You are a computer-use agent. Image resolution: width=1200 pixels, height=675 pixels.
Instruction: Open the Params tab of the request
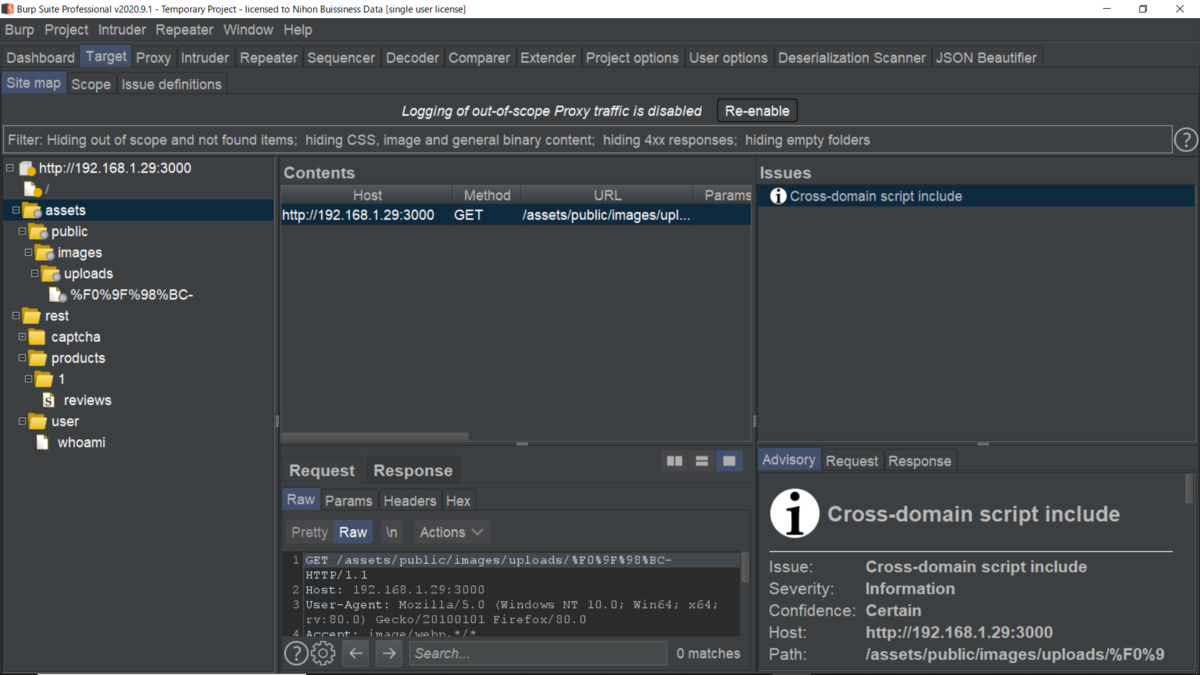[348, 500]
